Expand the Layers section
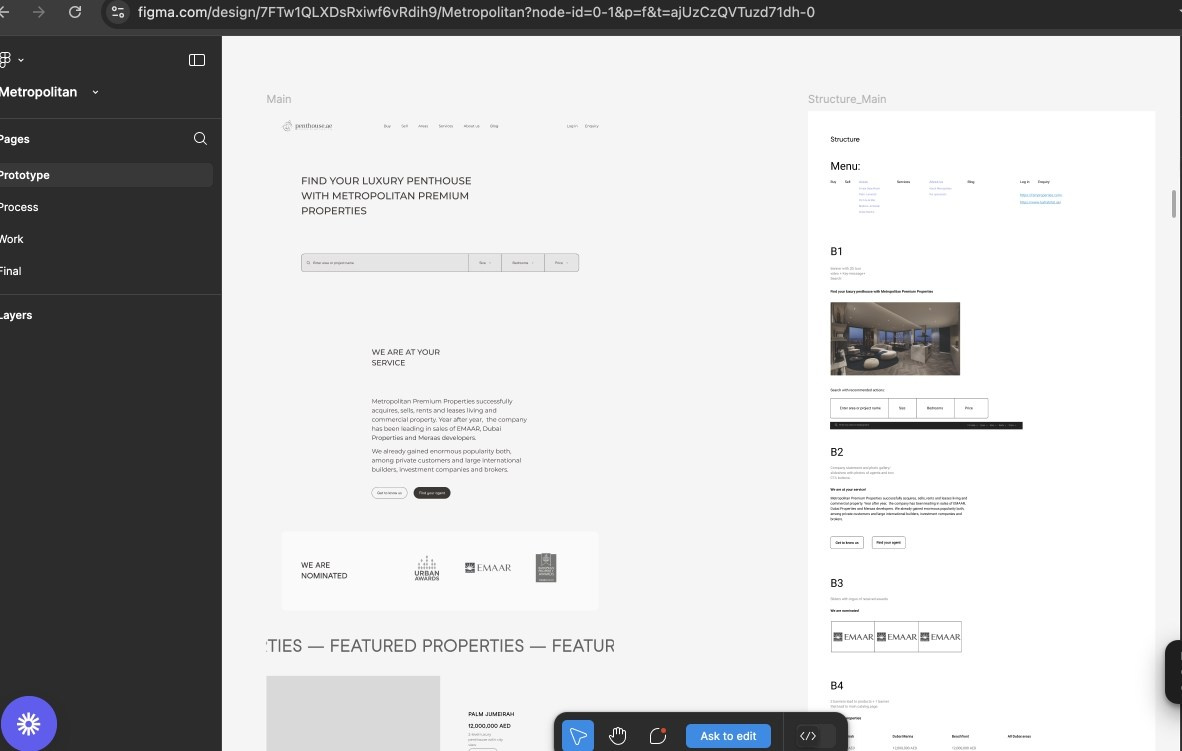This screenshot has width=1182, height=751. click(x=16, y=314)
